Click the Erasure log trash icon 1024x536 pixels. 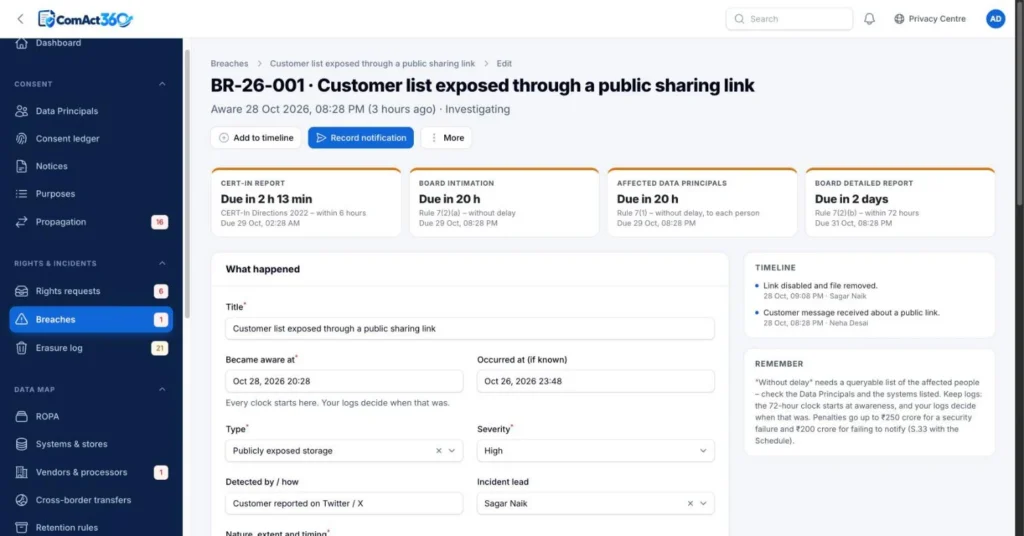tap(22, 348)
